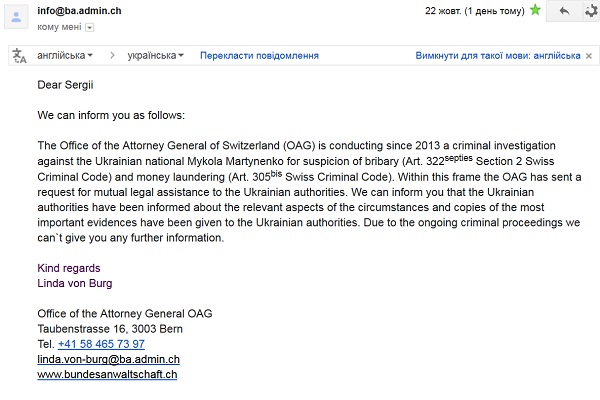
Task: Click the green star icon
Action: coord(535,11)
